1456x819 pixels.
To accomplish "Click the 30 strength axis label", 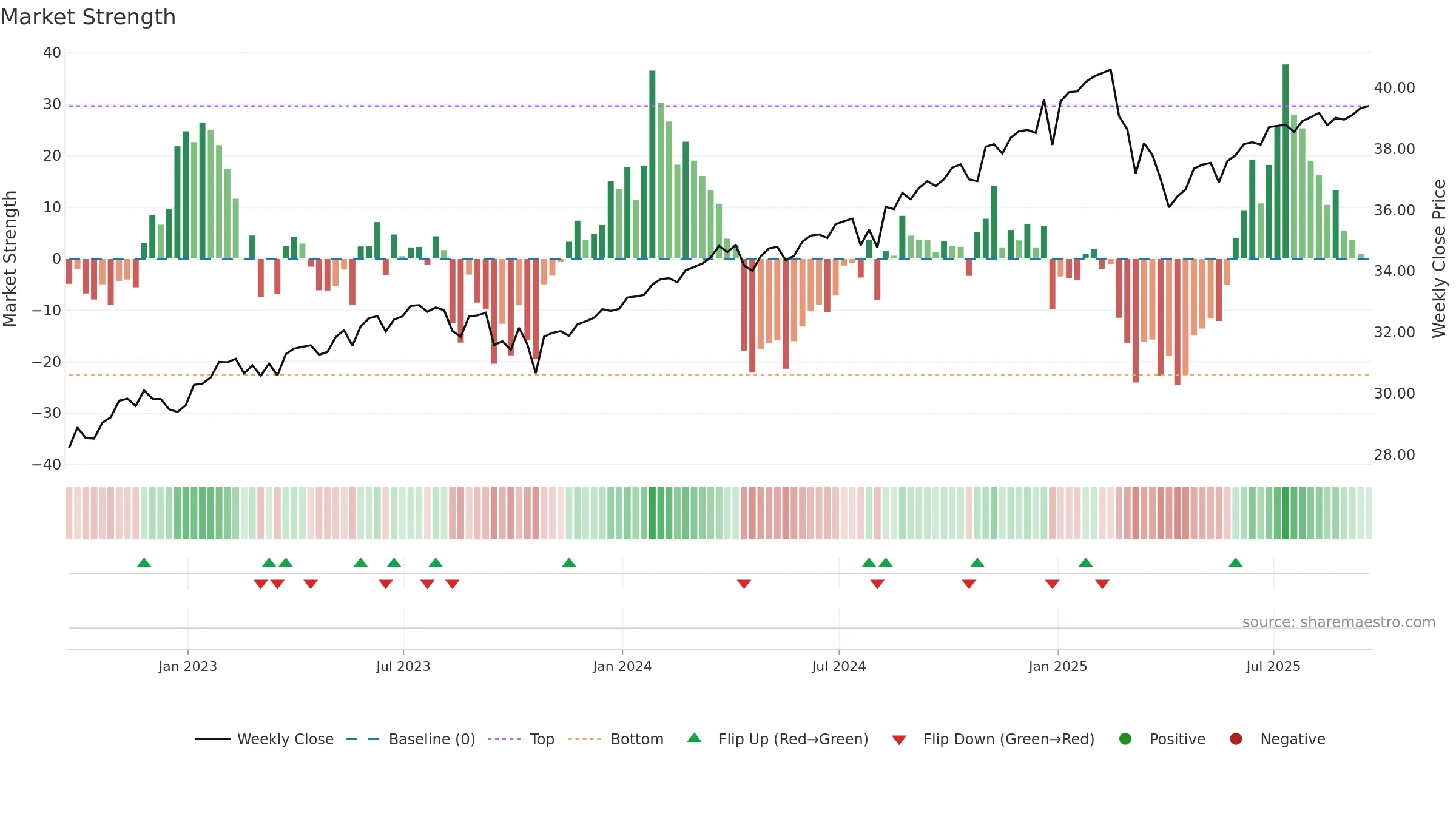I will tap(52, 104).
